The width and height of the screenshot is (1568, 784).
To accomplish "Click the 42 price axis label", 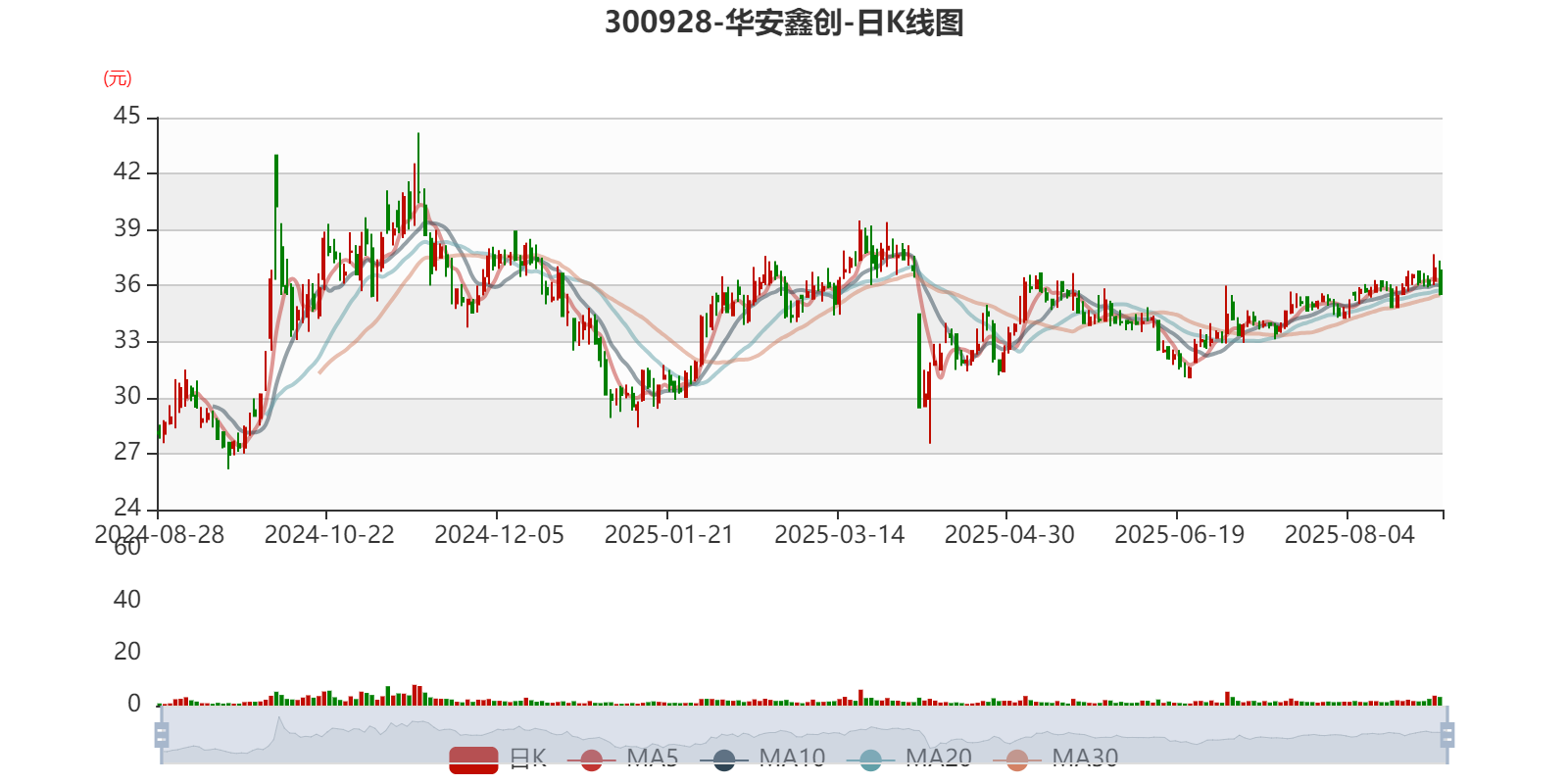I will [x=127, y=172].
